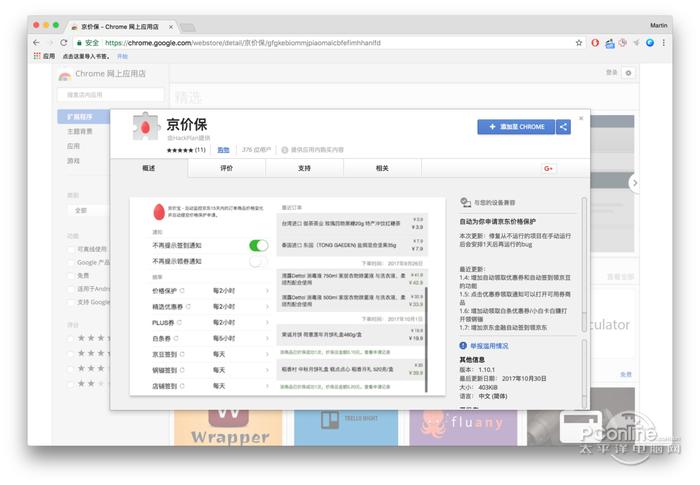Click the 登录 sign-in link
The height and width of the screenshot is (485, 700).
click(612, 72)
